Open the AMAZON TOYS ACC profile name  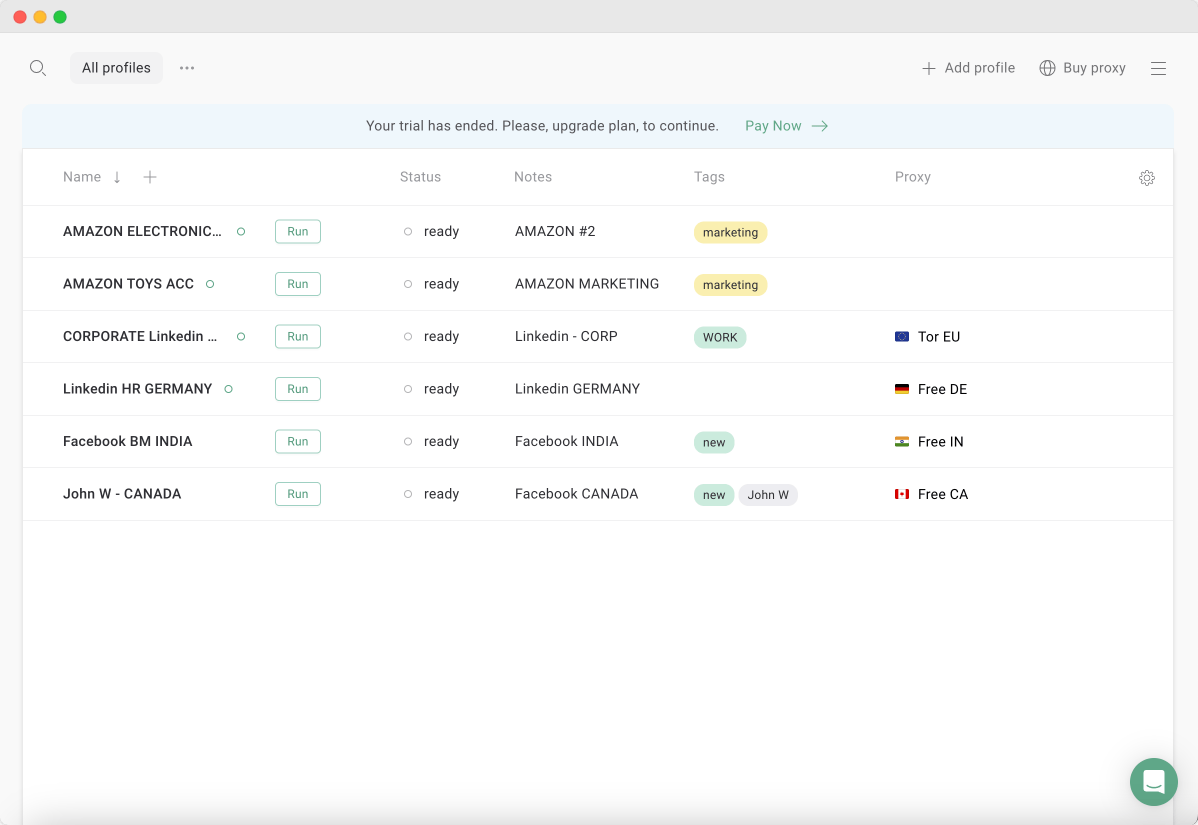(128, 284)
